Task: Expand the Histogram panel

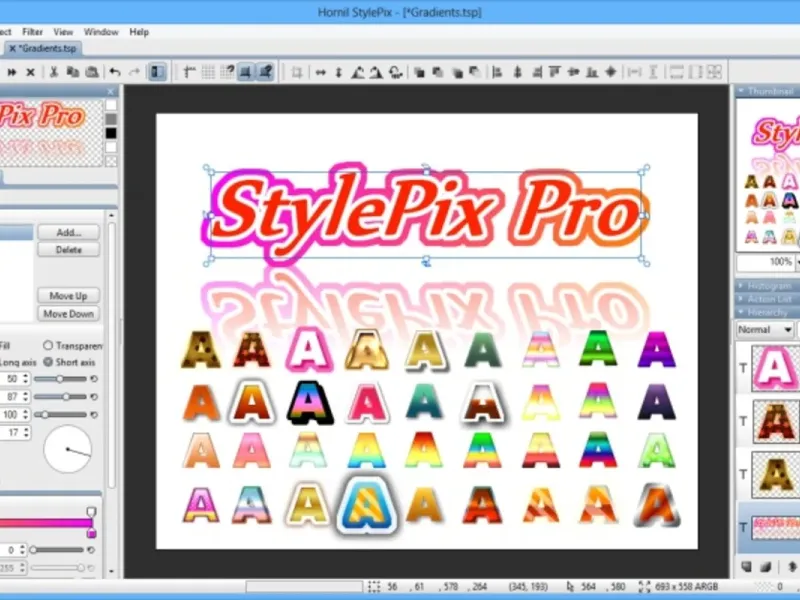Action: (x=741, y=286)
